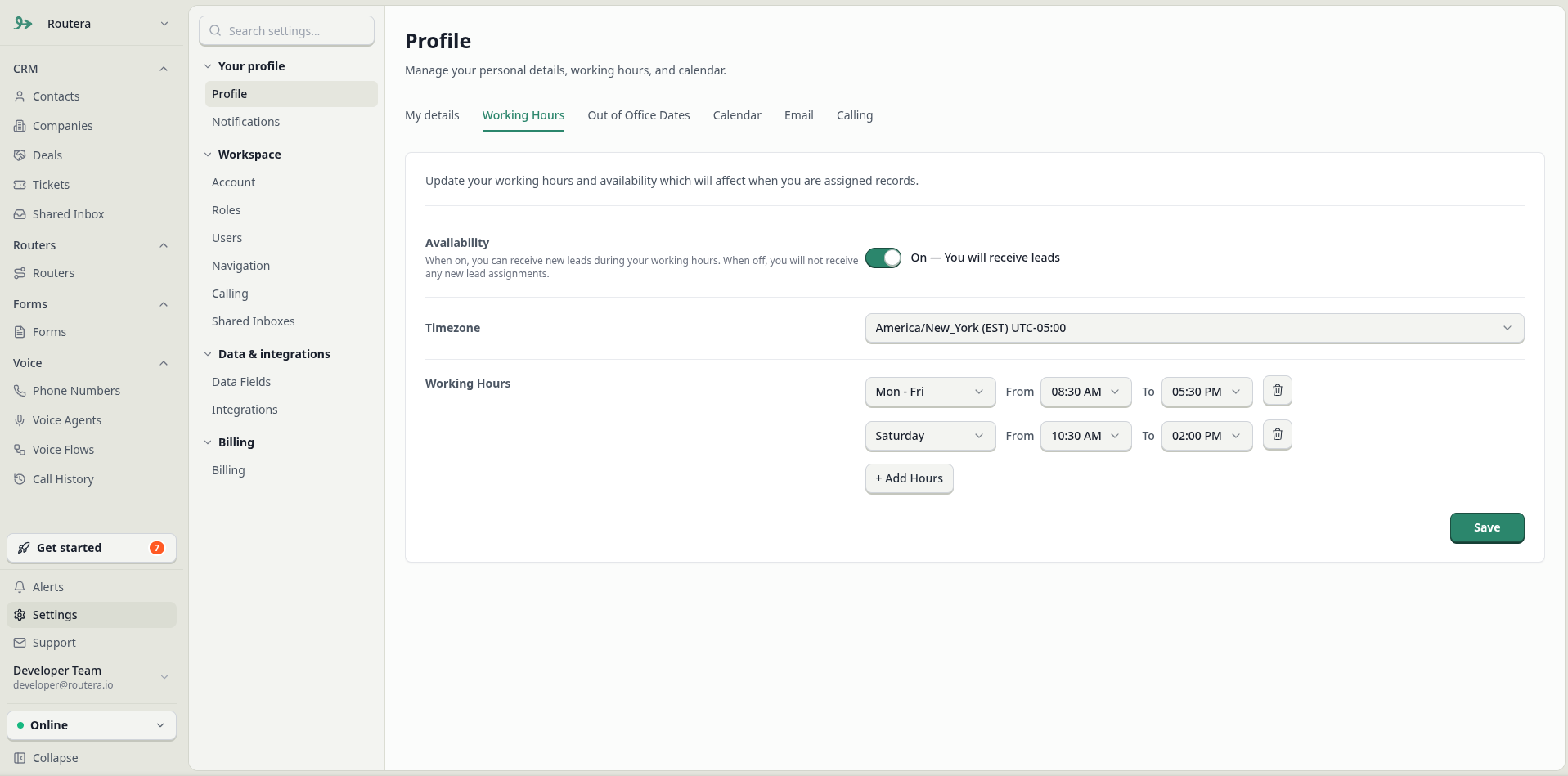Image resolution: width=1568 pixels, height=776 pixels.
Task: Change the 10:30 AM start time
Action: pos(1085,436)
